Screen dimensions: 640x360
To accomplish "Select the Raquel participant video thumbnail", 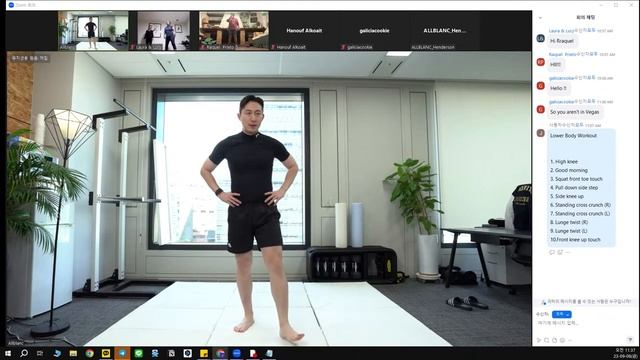I will point(234,31).
